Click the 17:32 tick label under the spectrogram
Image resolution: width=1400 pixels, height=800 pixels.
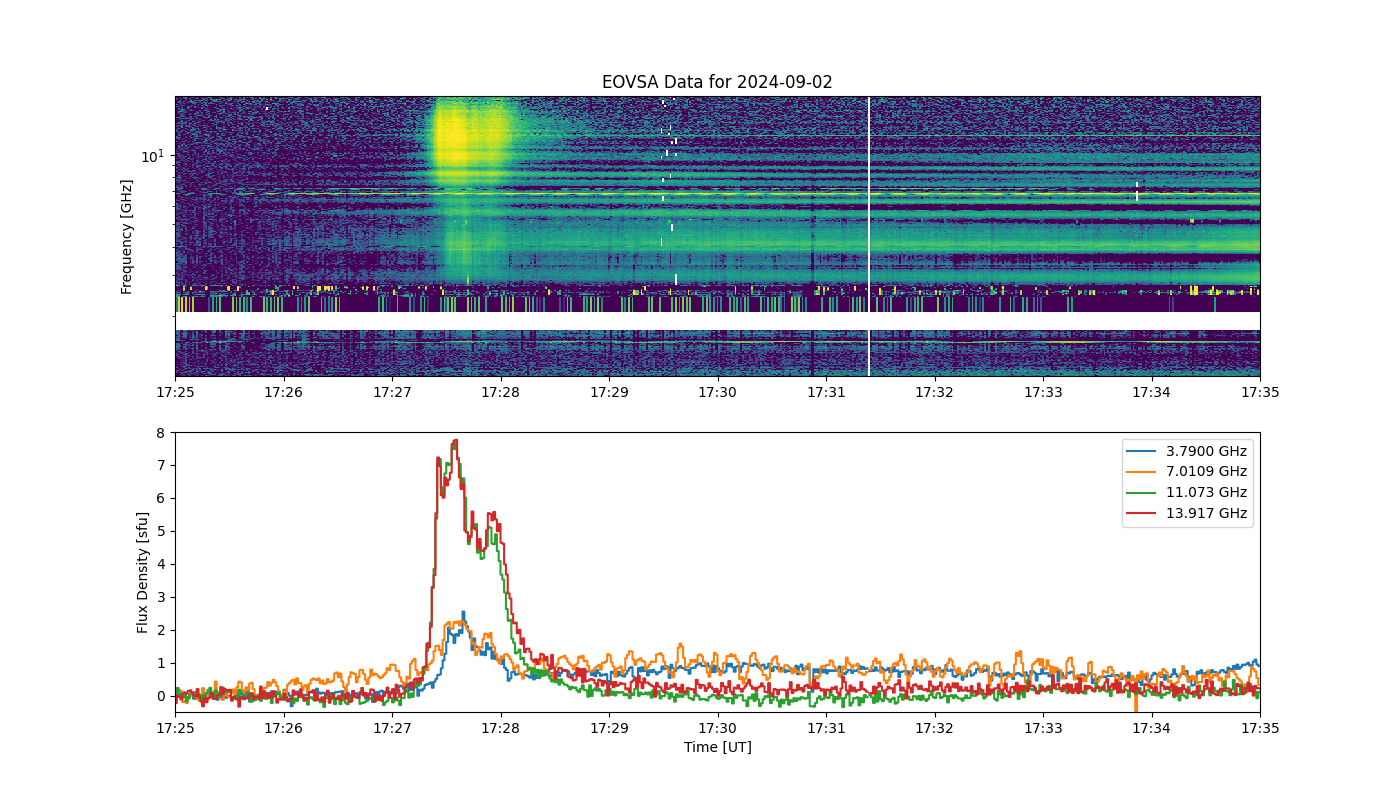935,393
